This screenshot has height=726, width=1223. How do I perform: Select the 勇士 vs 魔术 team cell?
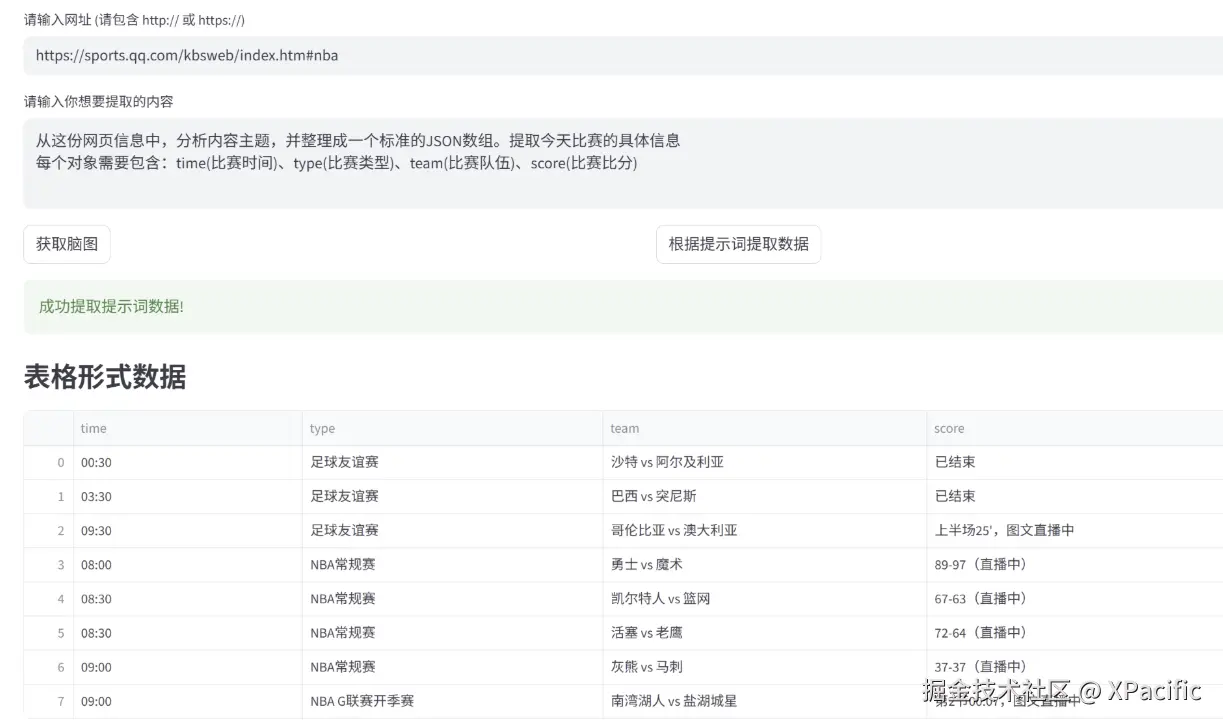tap(764, 564)
